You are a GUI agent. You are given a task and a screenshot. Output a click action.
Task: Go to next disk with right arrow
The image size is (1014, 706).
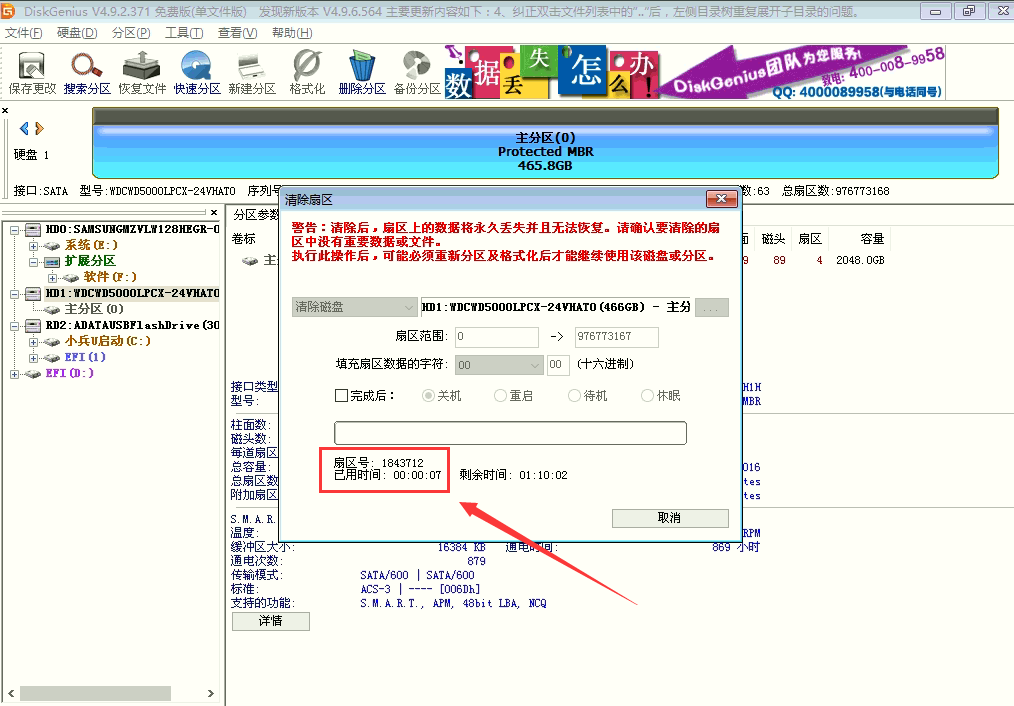tap(39, 128)
